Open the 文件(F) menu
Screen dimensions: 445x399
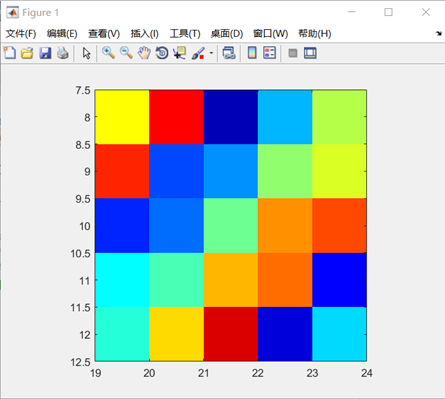(21, 34)
